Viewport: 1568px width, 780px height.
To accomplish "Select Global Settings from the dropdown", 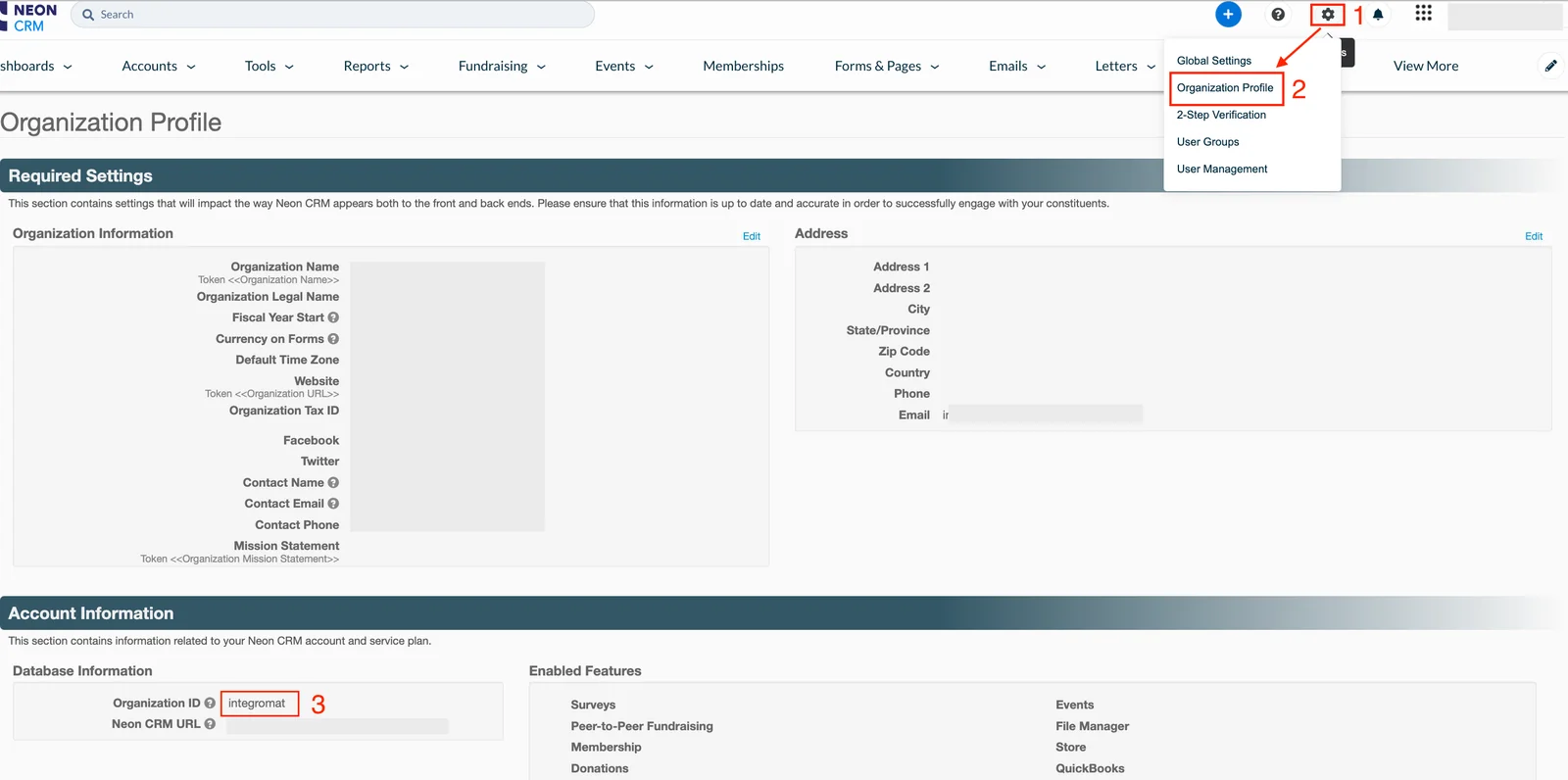I will pos(1214,61).
